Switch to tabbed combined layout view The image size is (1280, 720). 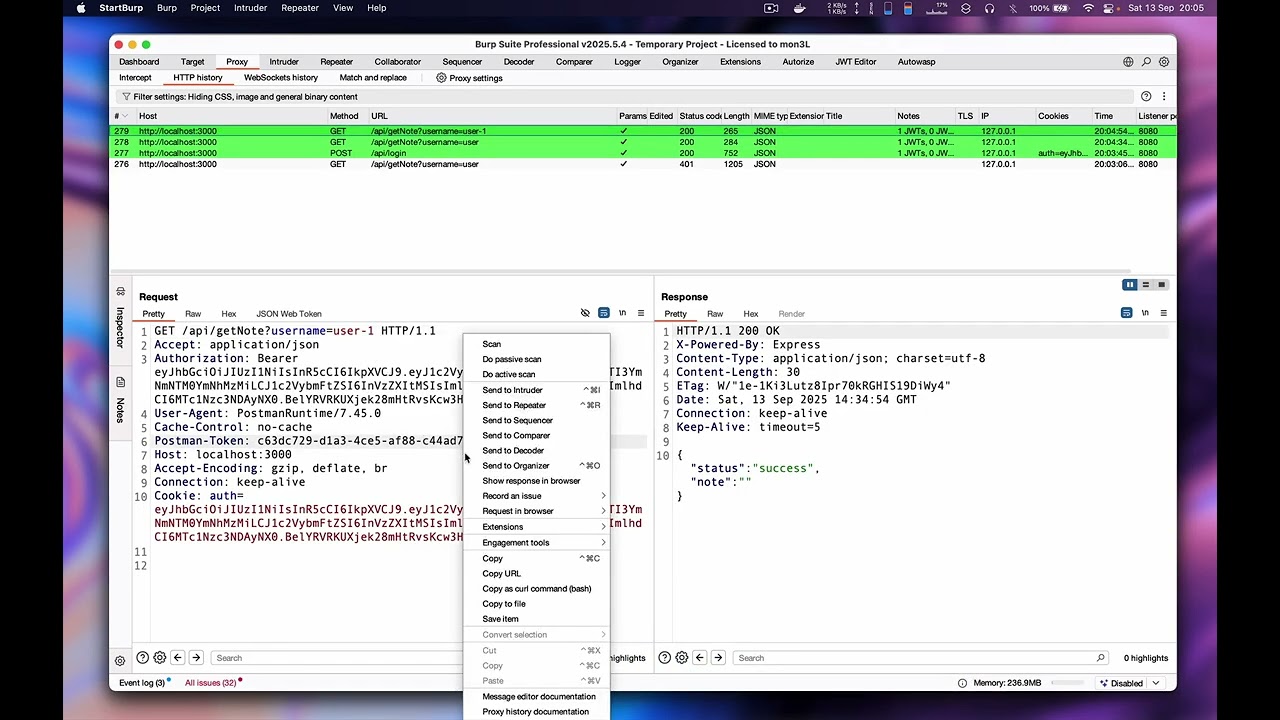pos(1161,285)
